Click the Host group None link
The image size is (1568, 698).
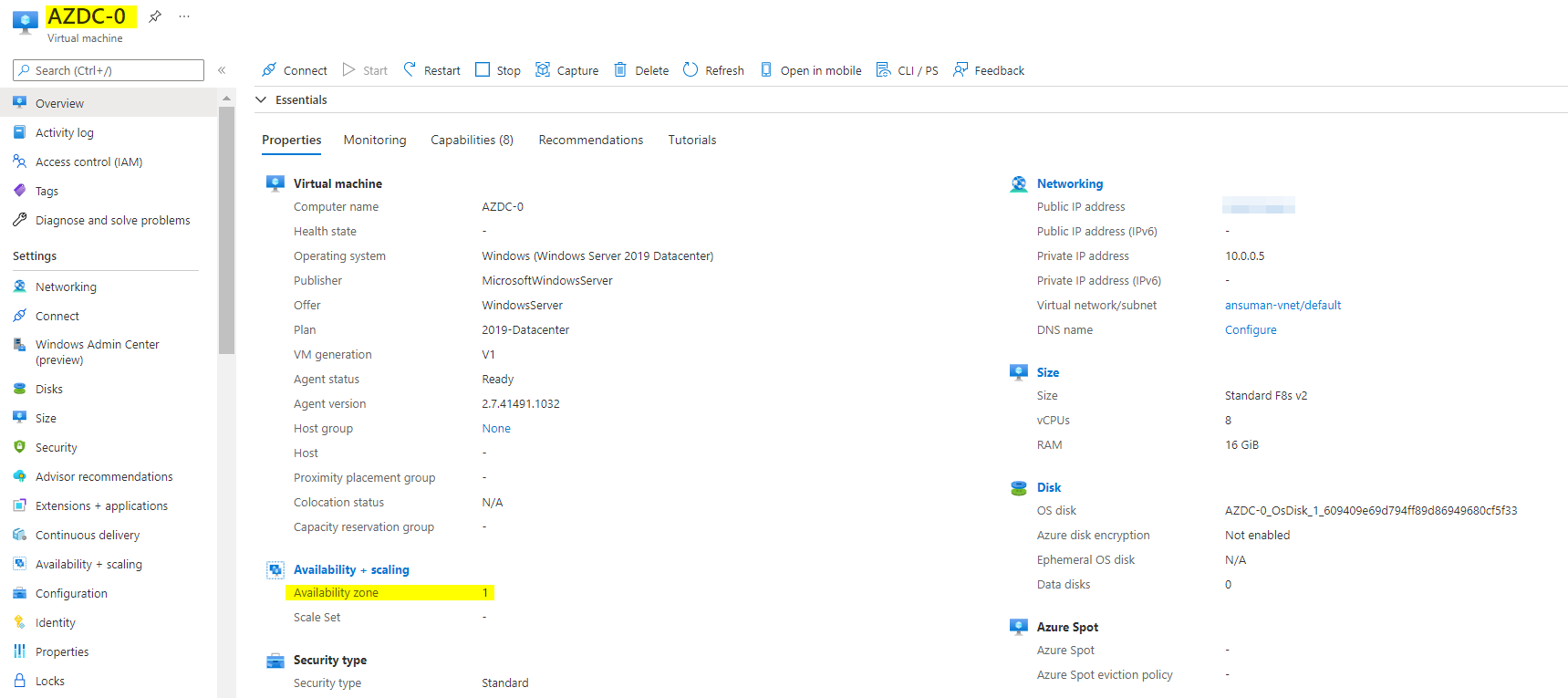pyautogui.click(x=496, y=429)
